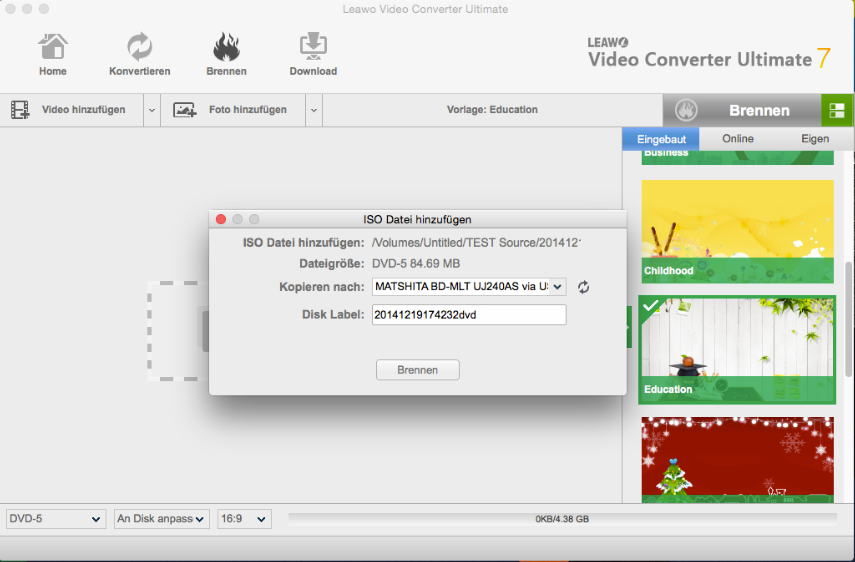Image resolution: width=855 pixels, height=562 pixels.
Task: Toggle the green template panel layout icon
Action: pyautogui.click(x=837, y=110)
